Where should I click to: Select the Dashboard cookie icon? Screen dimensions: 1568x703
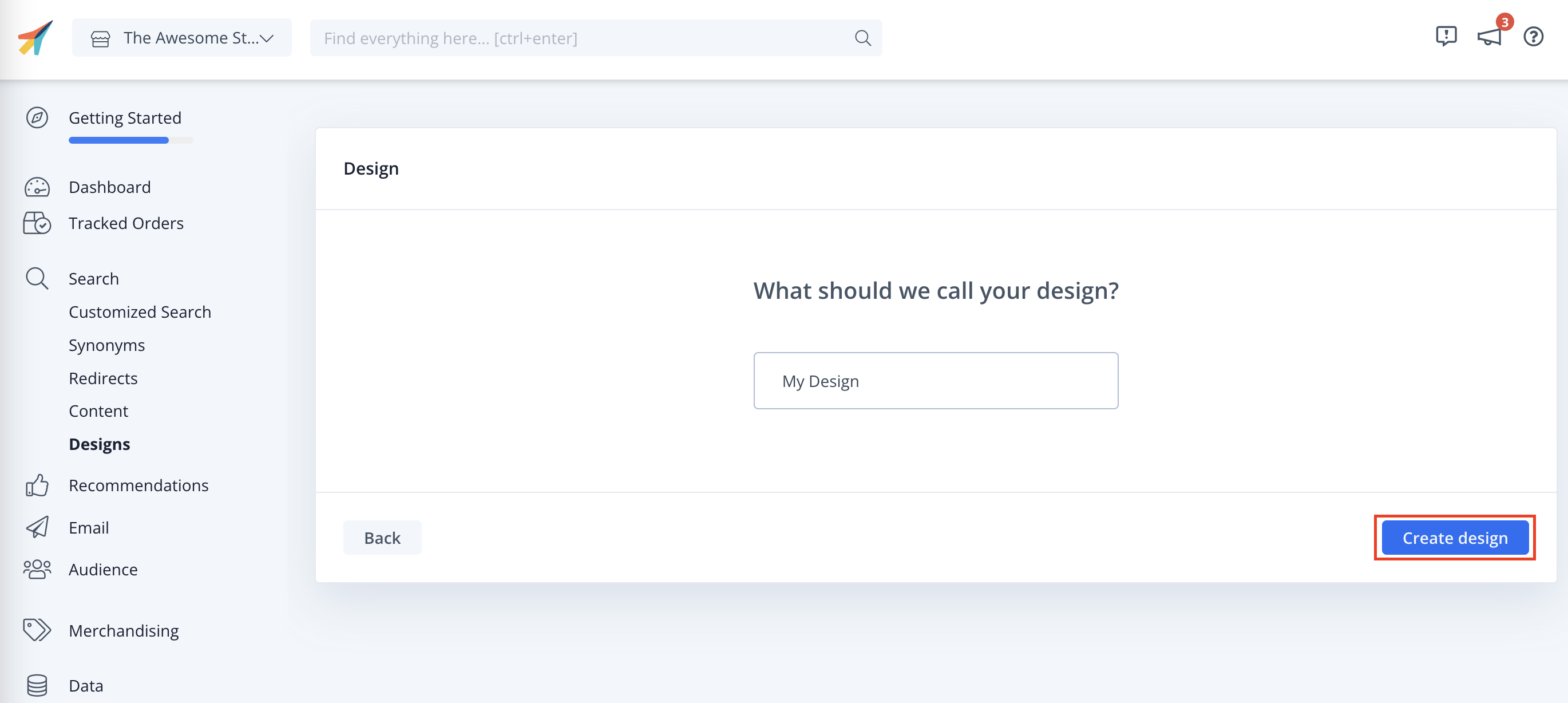(x=37, y=187)
